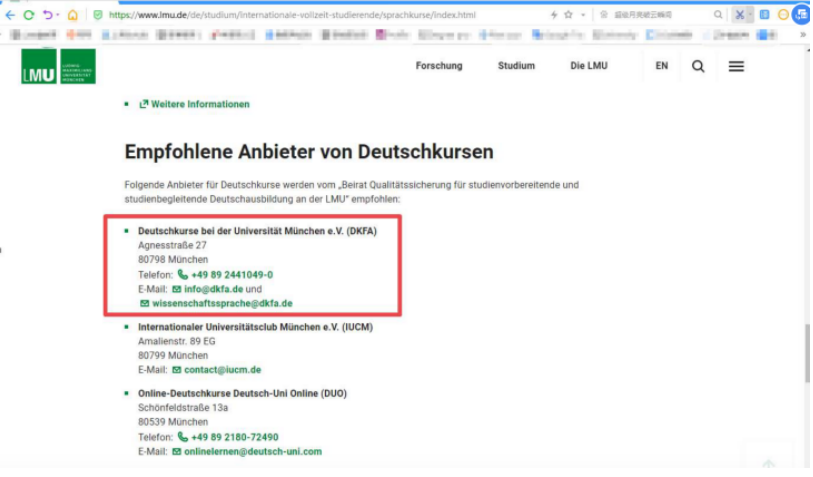Click the purple undo closed-tab icon
The image size is (813, 477).
click(x=48, y=15)
